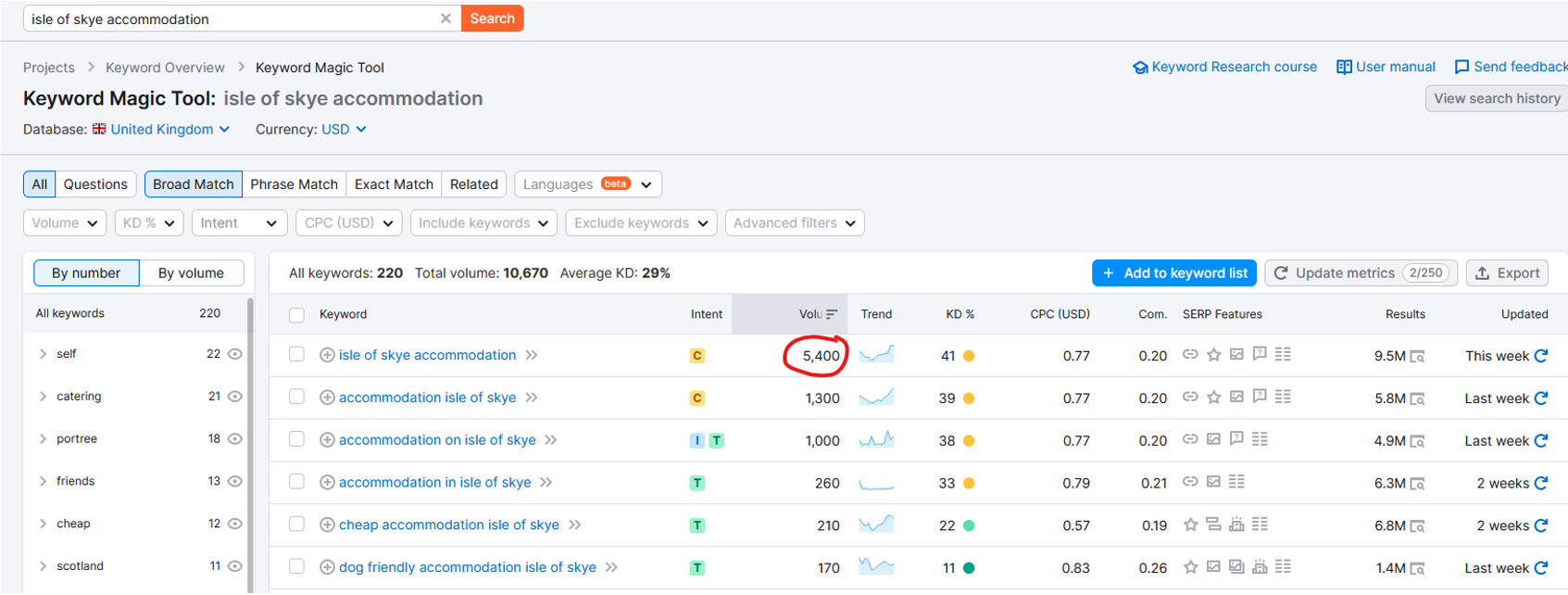Clear the search box with the X icon
Screen dimensions: 1568x595
click(x=445, y=19)
